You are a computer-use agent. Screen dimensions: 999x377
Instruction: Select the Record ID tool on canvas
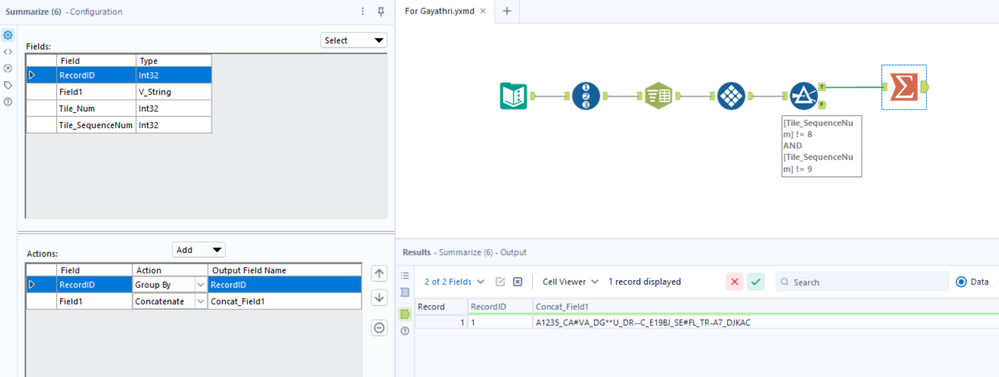pos(586,96)
